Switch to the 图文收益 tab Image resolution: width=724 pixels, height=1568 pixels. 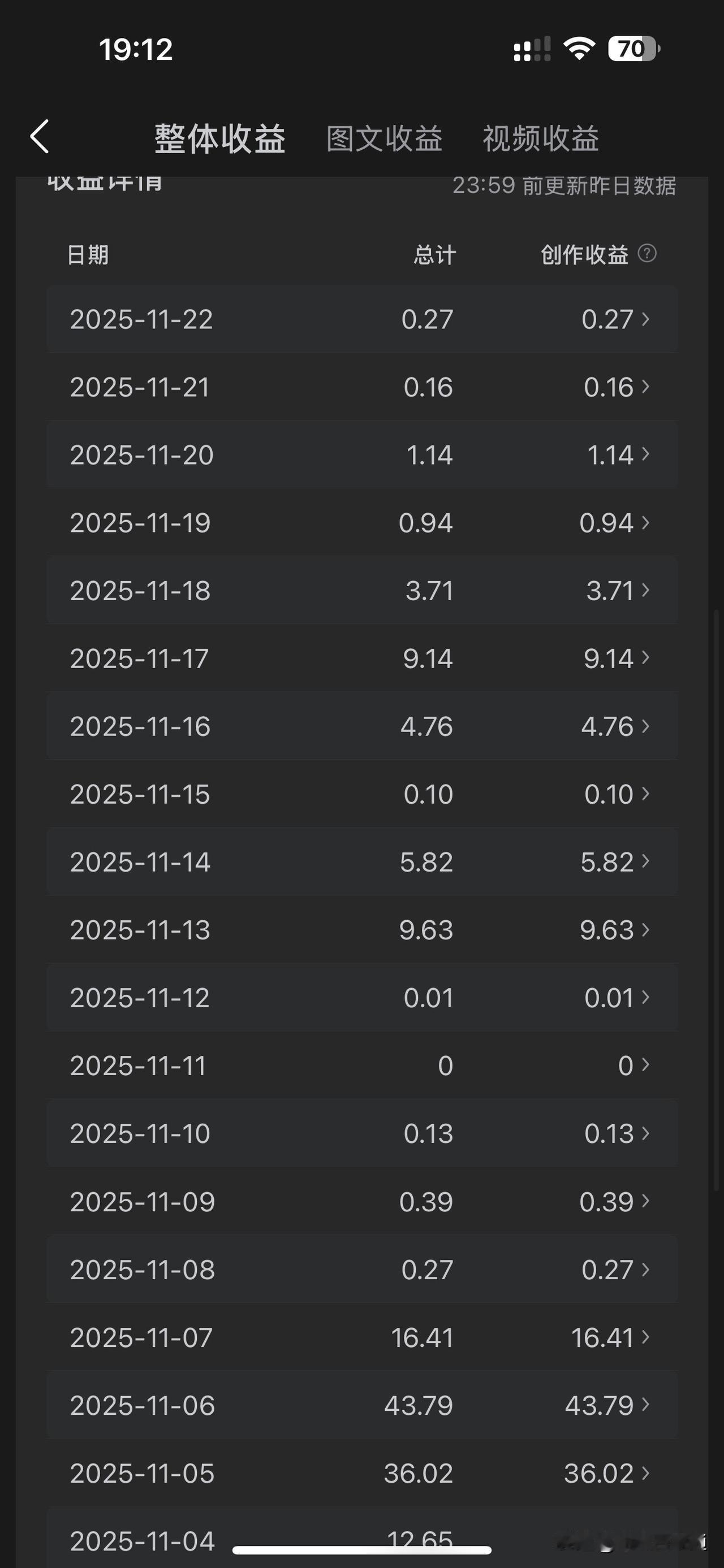pyautogui.click(x=384, y=139)
